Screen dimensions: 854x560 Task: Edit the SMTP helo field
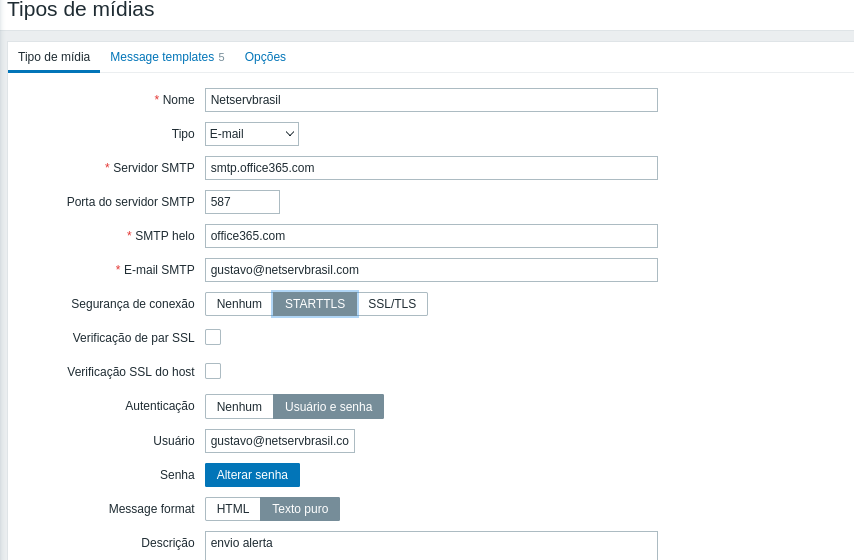coord(431,236)
